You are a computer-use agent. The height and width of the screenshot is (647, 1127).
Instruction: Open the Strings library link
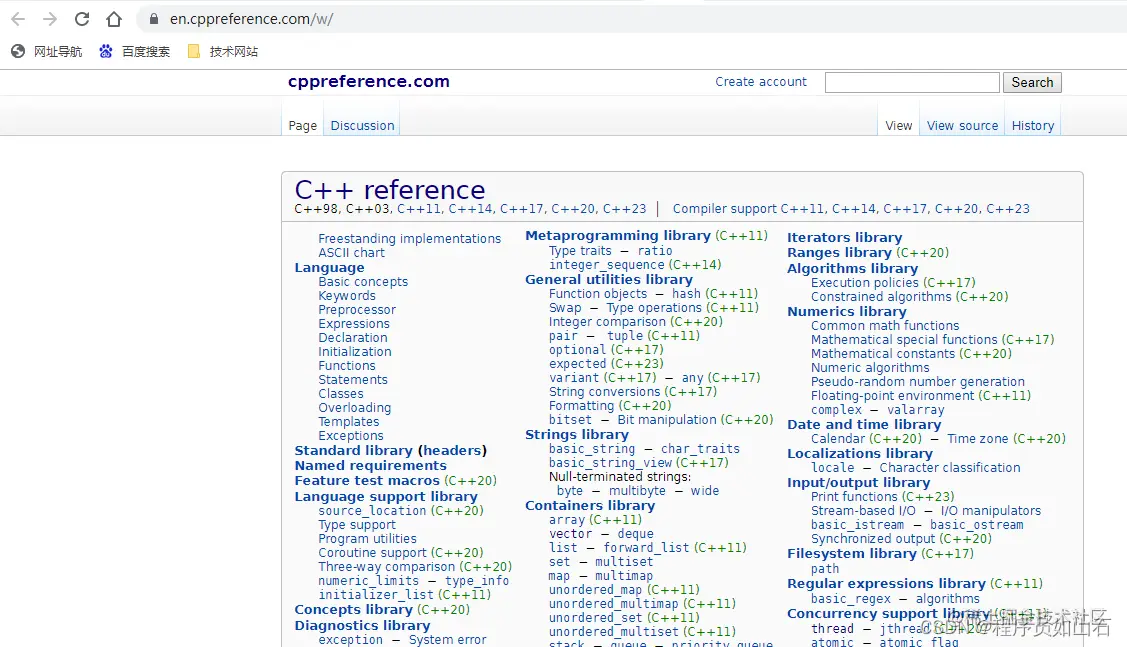point(576,435)
